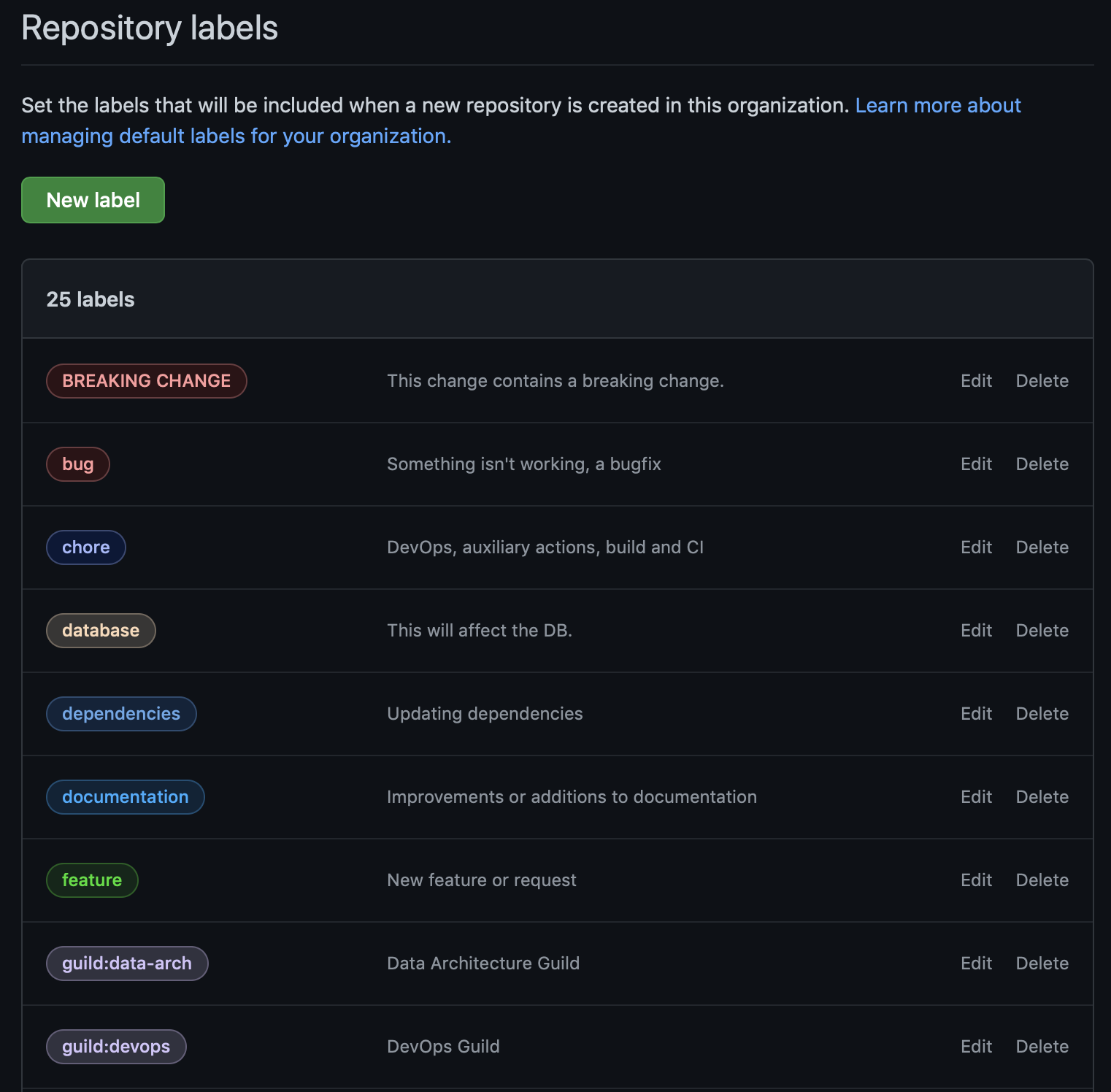Viewport: 1111px width, 1092px height.
Task: Select the chore label pill
Action: pyautogui.click(x=86, y=547)
